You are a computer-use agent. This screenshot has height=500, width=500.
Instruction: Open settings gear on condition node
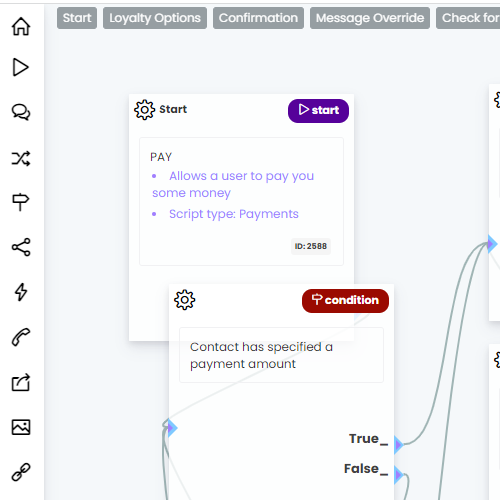coord(184,300)
